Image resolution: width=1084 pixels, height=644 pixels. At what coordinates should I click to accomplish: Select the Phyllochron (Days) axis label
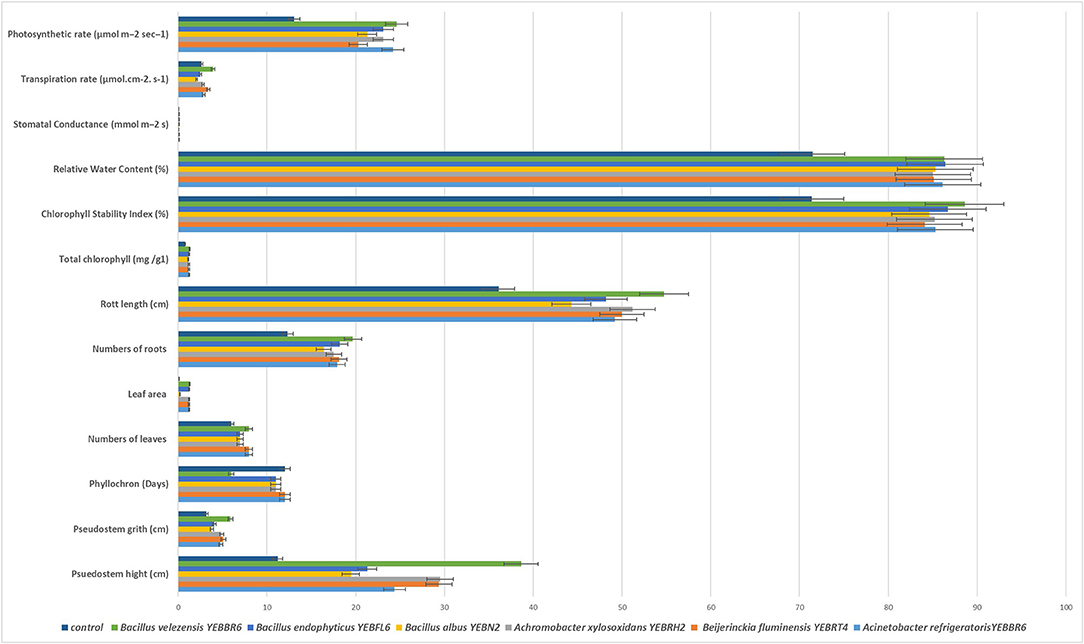tap(130, 484)
